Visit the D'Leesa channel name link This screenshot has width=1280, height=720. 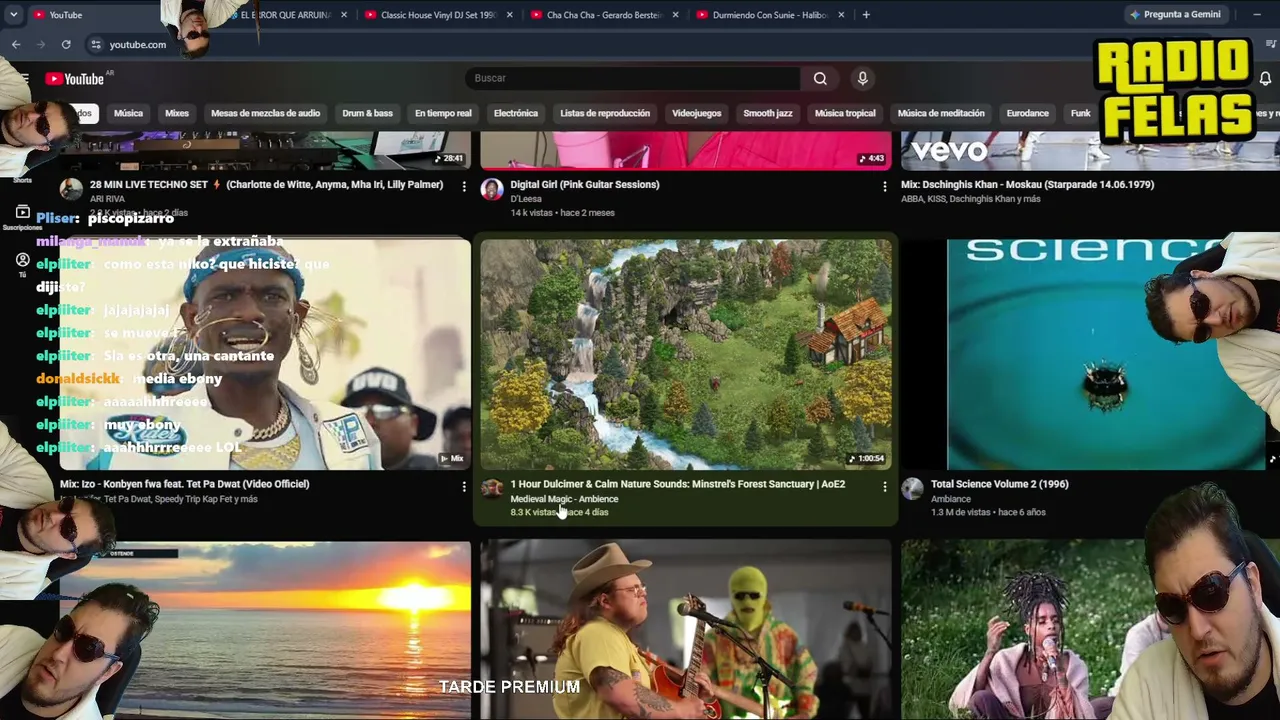[x=526, y=199]
